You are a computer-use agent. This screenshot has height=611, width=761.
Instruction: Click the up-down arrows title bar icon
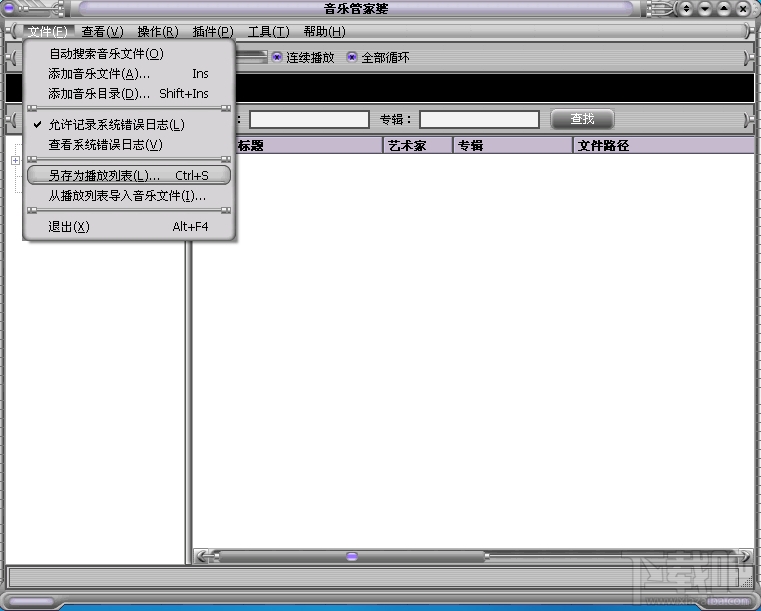pyautogui.click(x=686, y=8)
